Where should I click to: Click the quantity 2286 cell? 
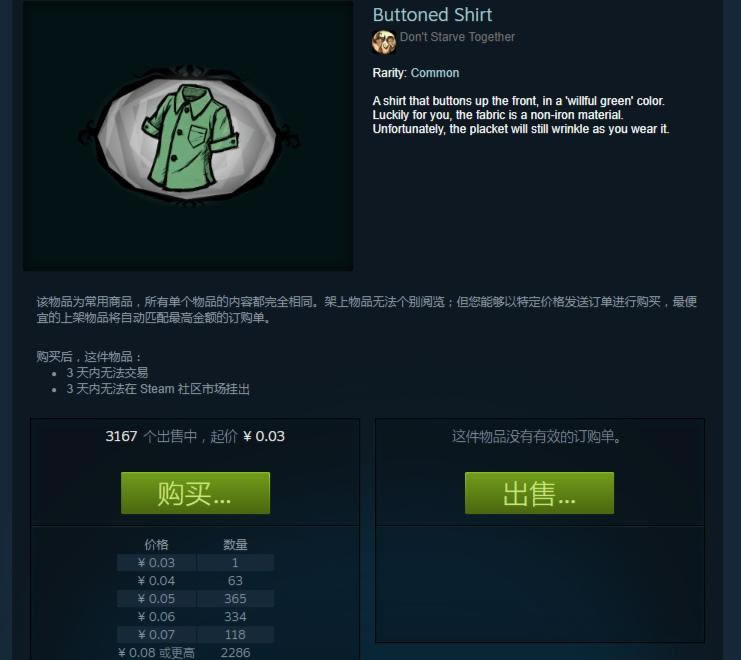[x=235, y=652]
